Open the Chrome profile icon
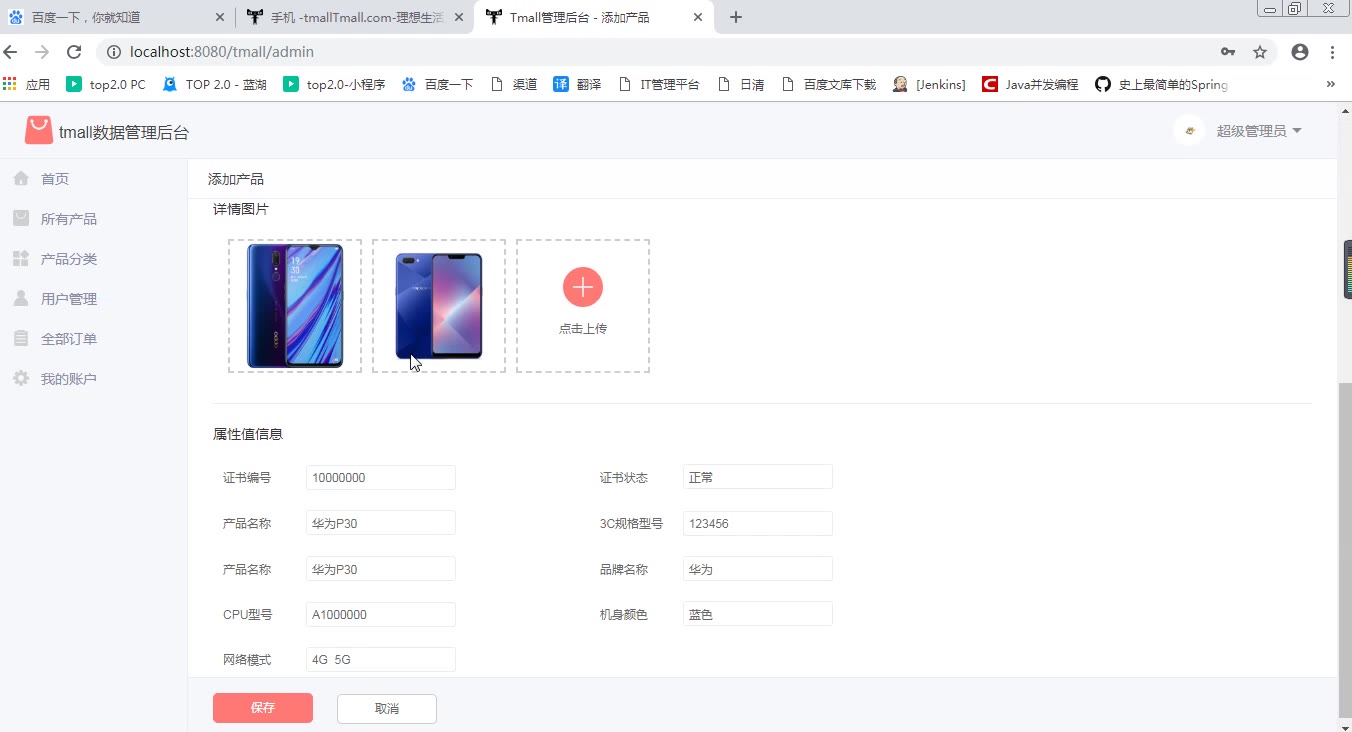1352x732 pixels. (1300, 52)
